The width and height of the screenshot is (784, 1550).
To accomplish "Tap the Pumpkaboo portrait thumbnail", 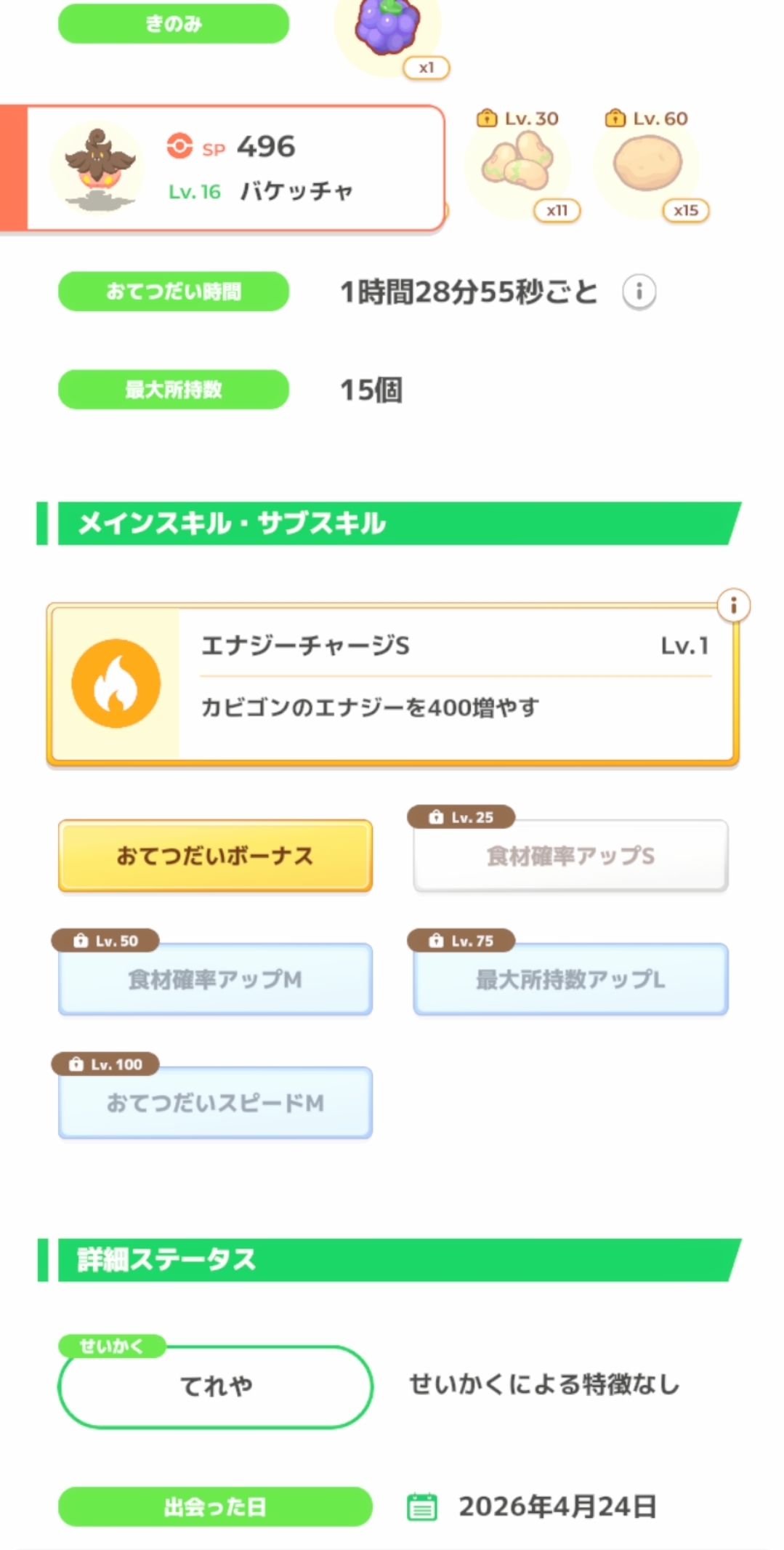I will pyautogui.click(x=98, y=169).
